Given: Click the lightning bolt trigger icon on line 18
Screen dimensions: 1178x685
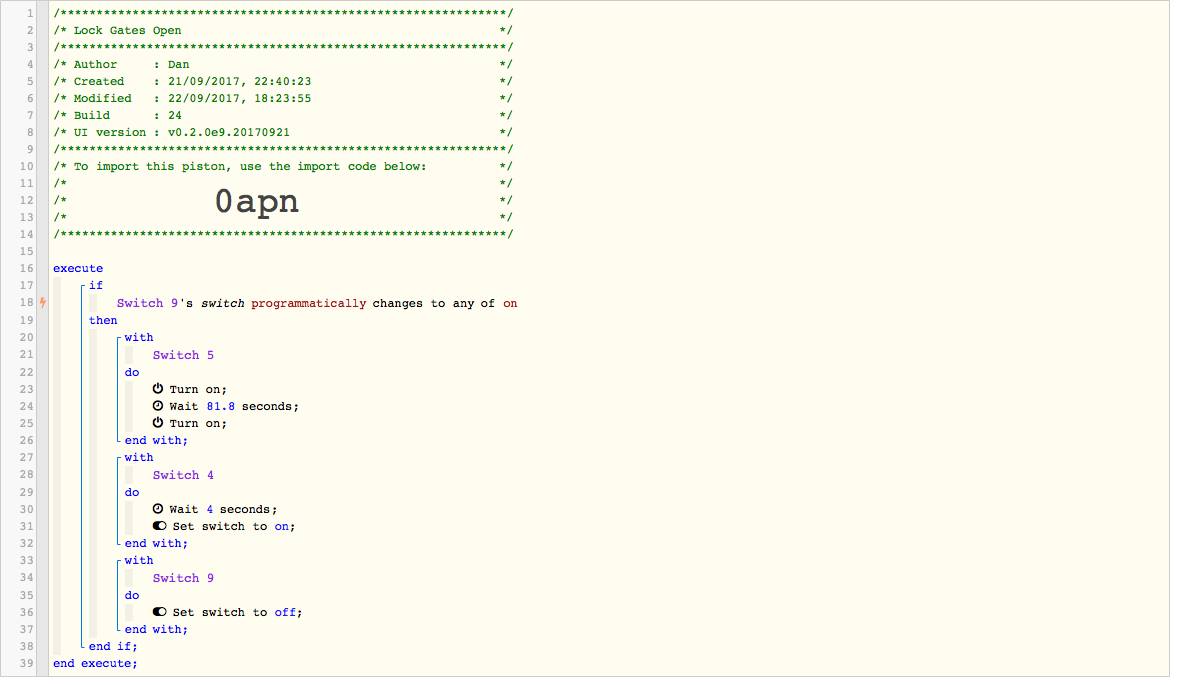Looking at the screenshot, I should point(43,303).
